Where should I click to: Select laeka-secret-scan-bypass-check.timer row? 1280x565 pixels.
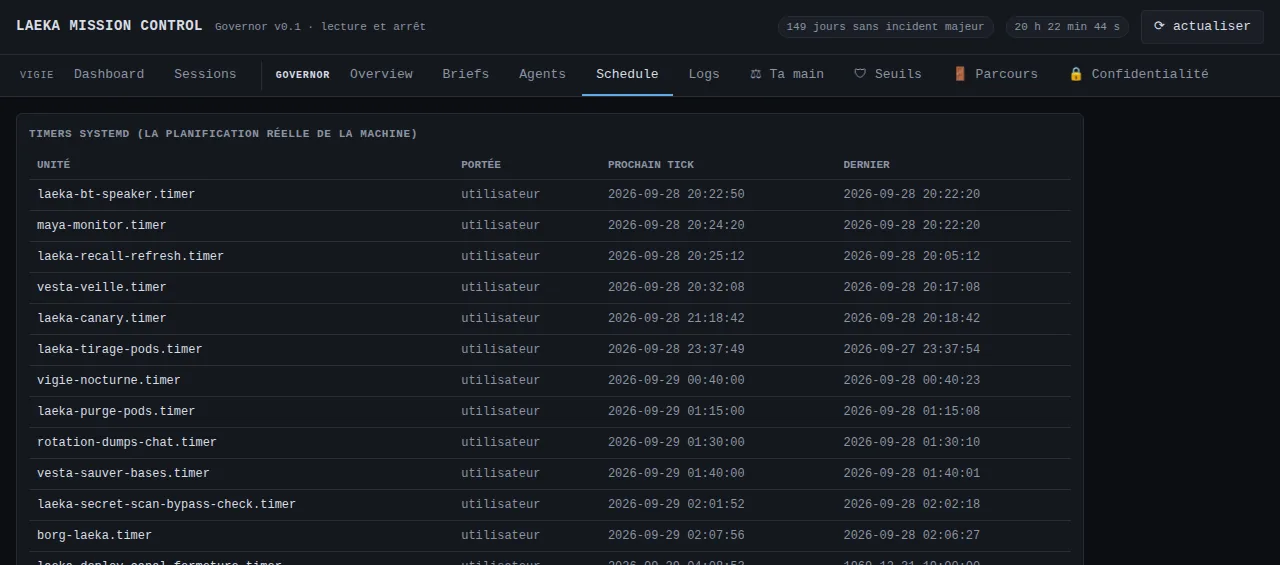click(550, 505)
